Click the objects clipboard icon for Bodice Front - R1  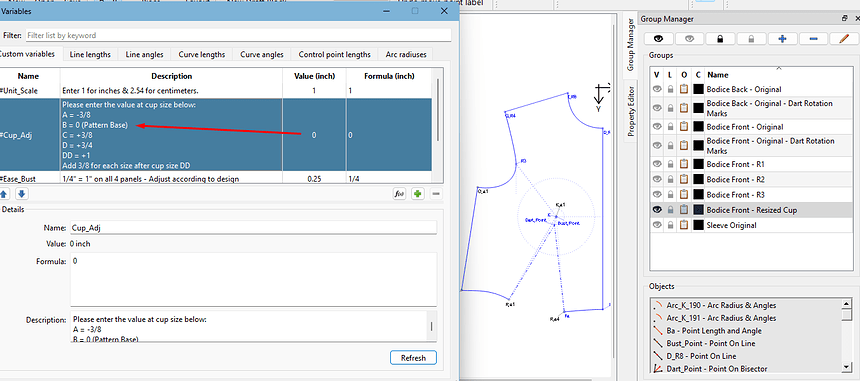coord(683,164)
